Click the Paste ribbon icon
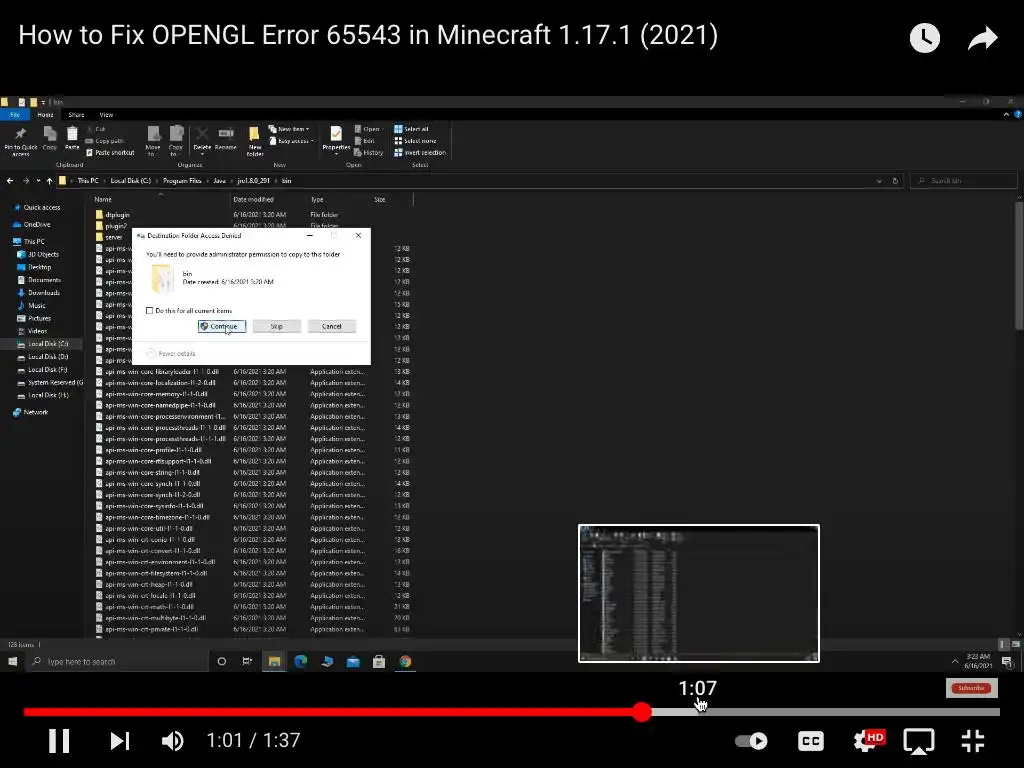Viewport: 1024px width, 768px height. [72, 138]
